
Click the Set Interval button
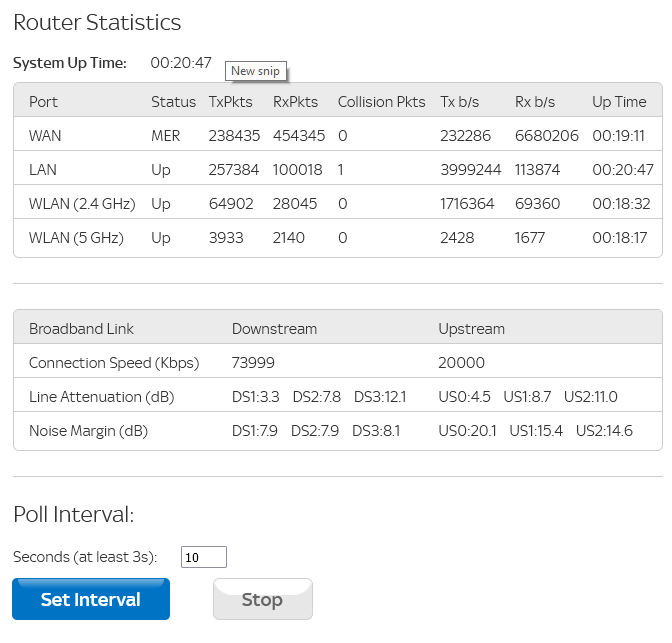coord(90,599)
